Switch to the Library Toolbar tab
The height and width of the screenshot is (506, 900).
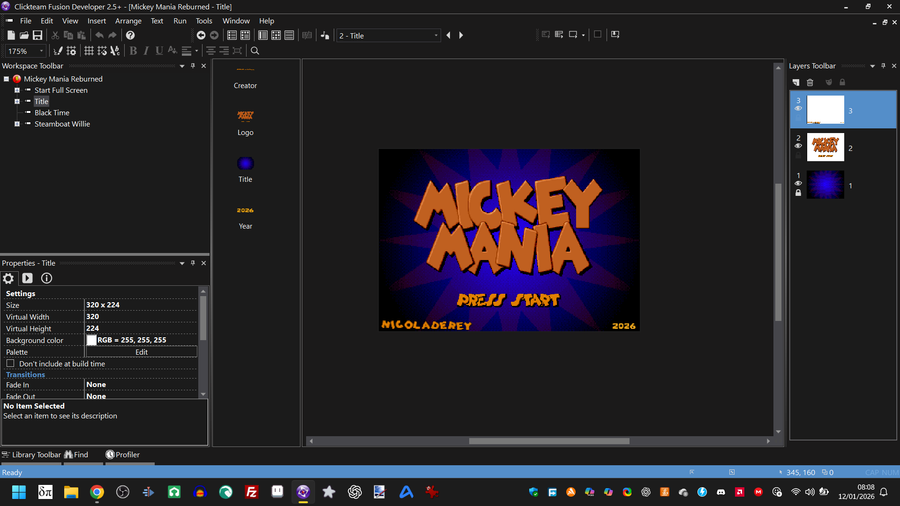(31, 454)
